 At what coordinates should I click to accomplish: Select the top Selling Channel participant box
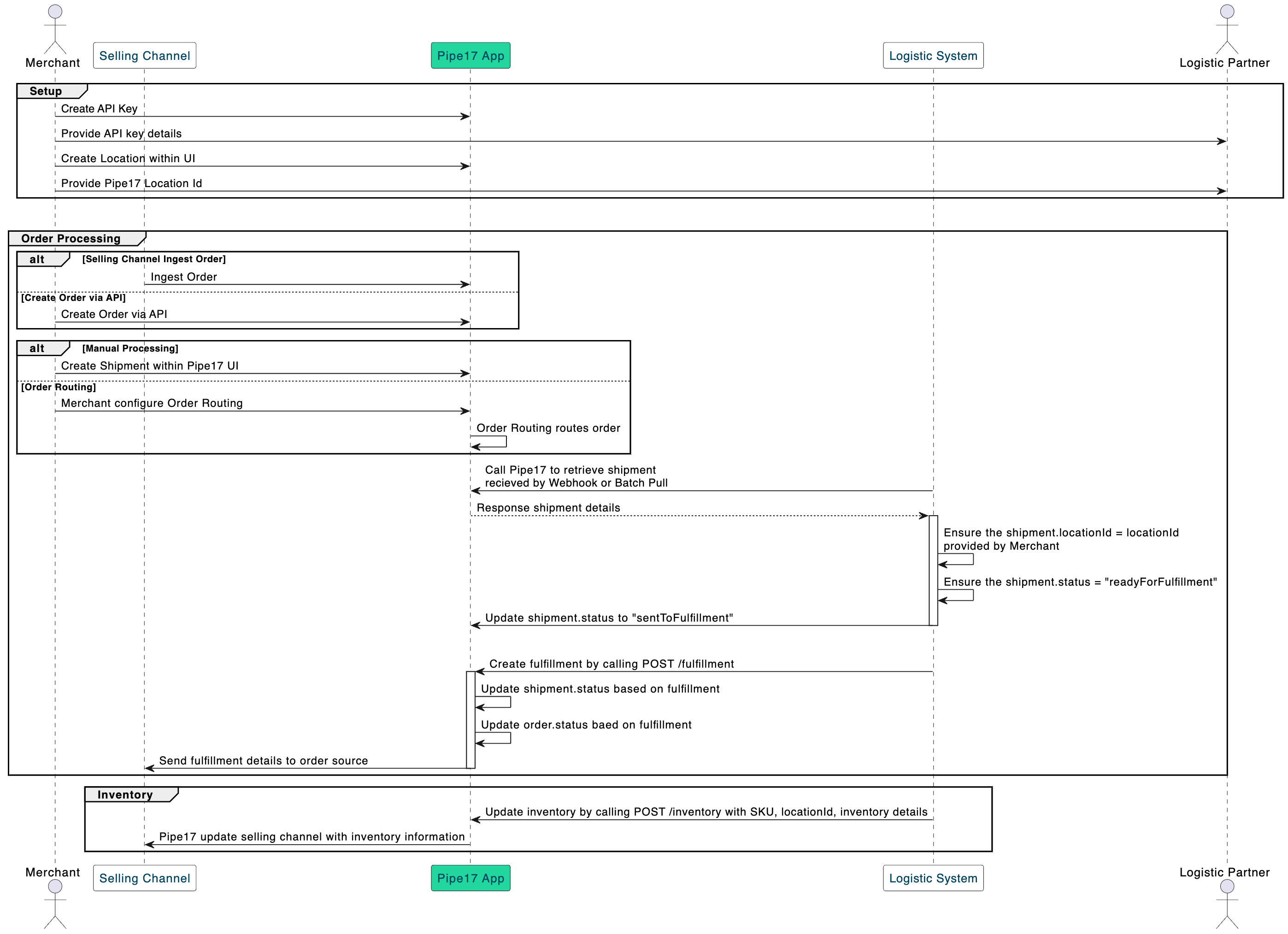click(x=144, y=56)
